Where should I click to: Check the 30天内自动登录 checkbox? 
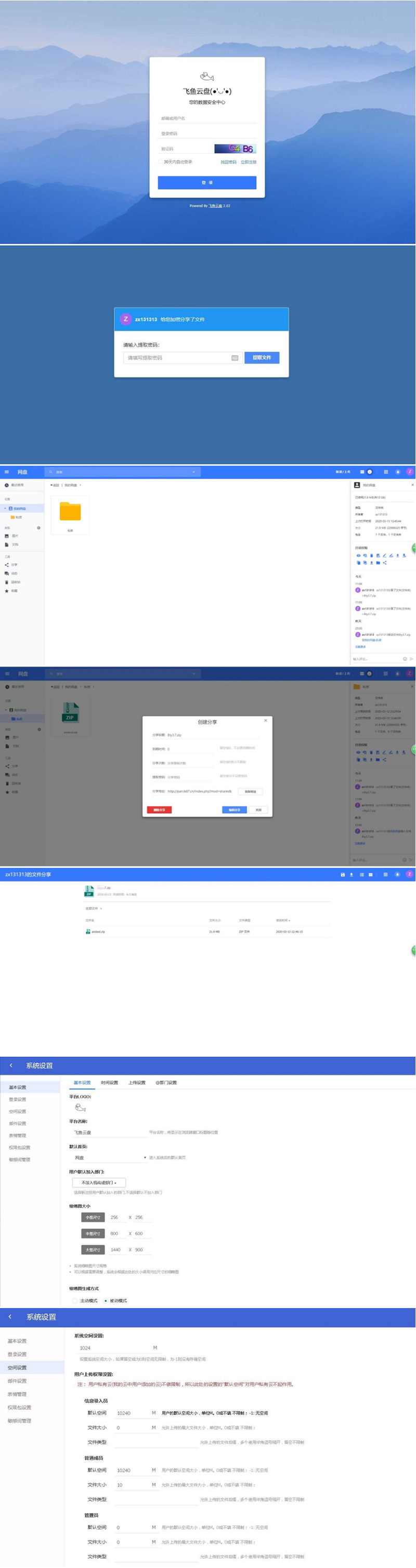coord(160,162)
